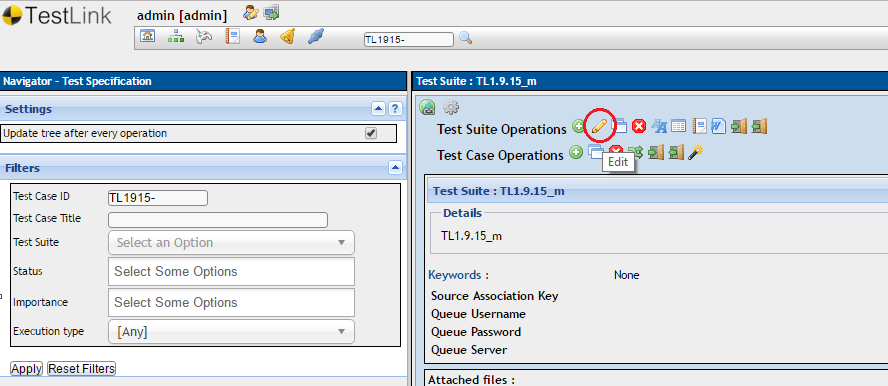888x386 pixels.
Task: Collapse the Settings panel with arrow button
Action: click(378, 109)
